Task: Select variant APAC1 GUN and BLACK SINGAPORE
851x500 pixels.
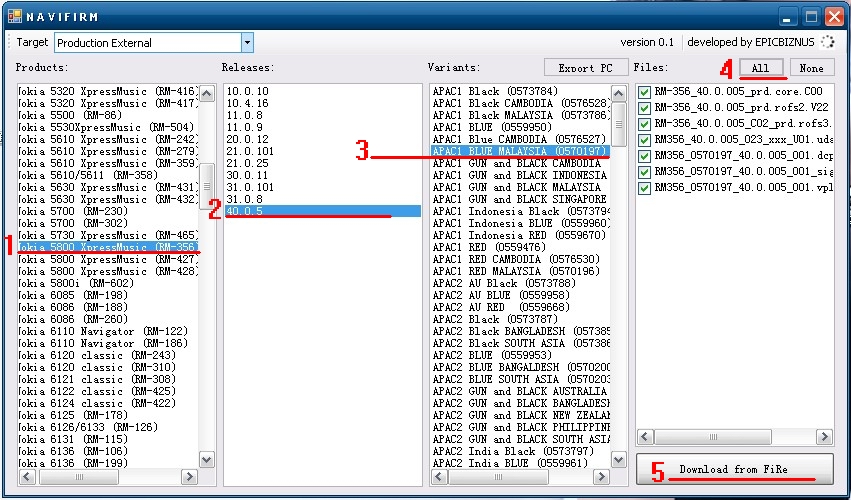Action: [x=519, y=199]
